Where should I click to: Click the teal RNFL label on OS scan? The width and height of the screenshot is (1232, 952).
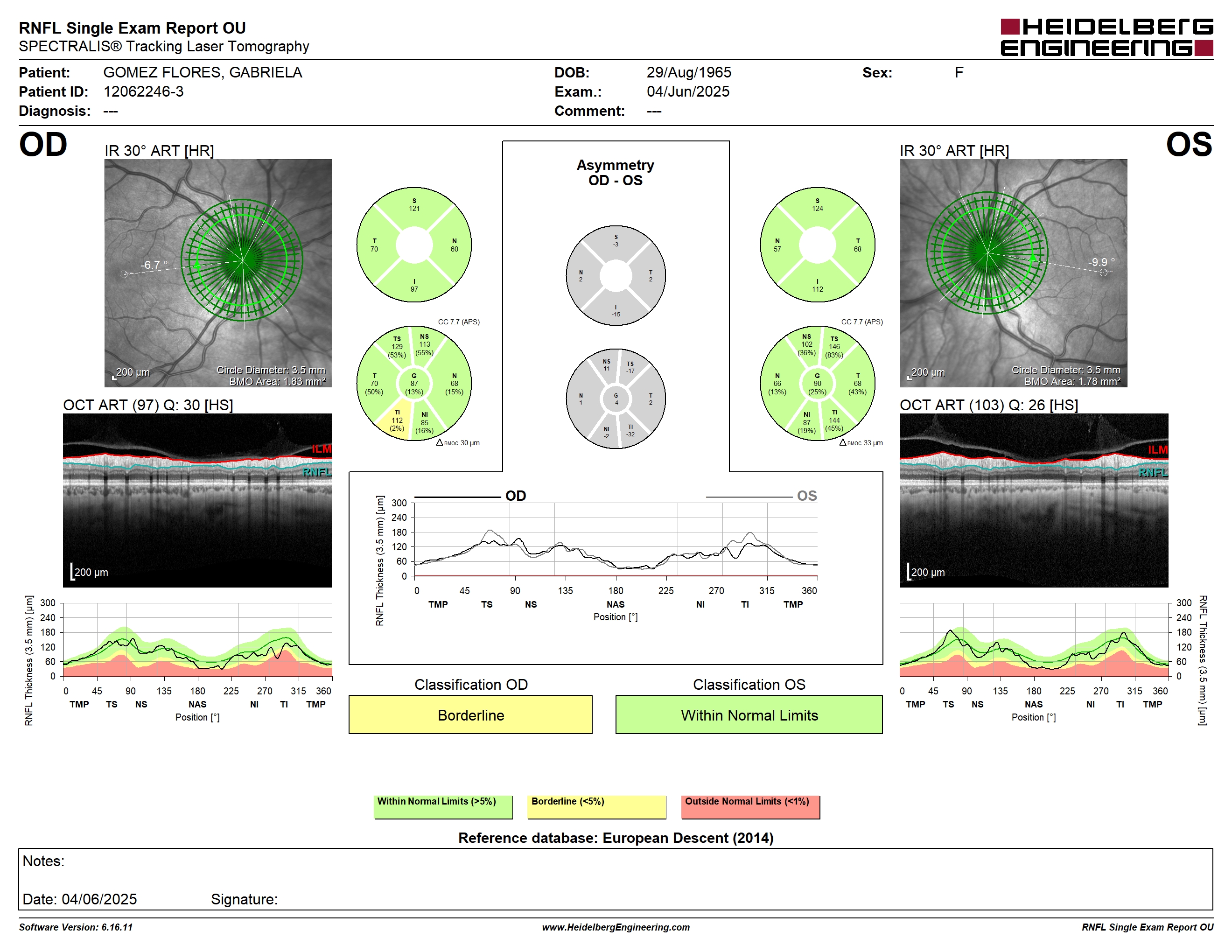pyautogui.click(x=1153, y=472)
